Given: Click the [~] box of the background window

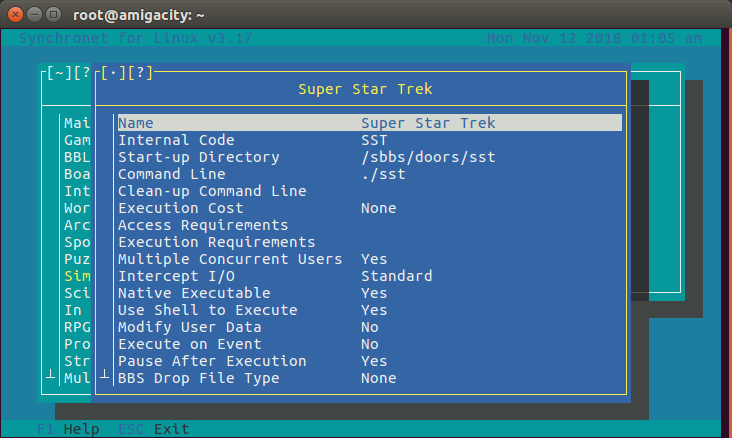Looking at the screenshot, I should pyautogui.click(x=59, y=72).
